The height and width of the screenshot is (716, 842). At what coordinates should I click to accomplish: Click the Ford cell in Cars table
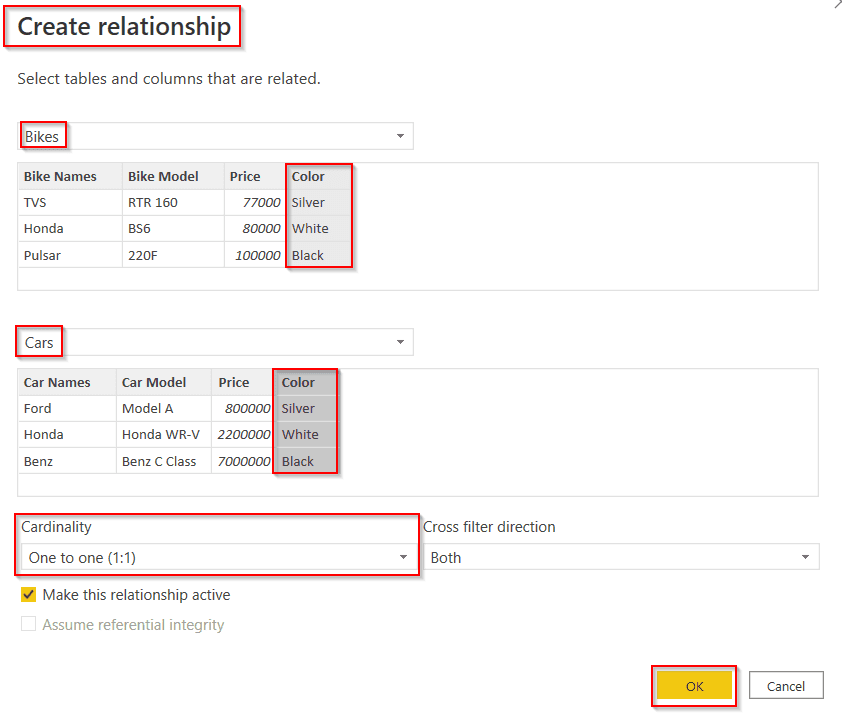tap(67, 408)
